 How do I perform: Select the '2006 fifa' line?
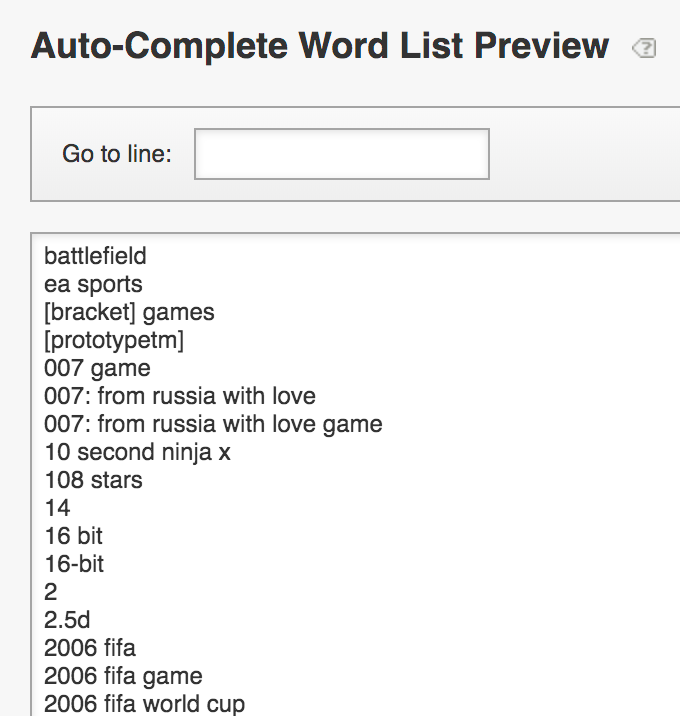[x=90, y=648]
